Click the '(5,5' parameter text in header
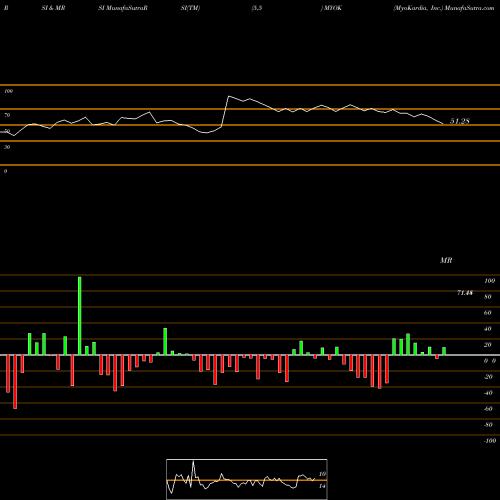This screenshot has height=500, width=500. coord(257,8)
